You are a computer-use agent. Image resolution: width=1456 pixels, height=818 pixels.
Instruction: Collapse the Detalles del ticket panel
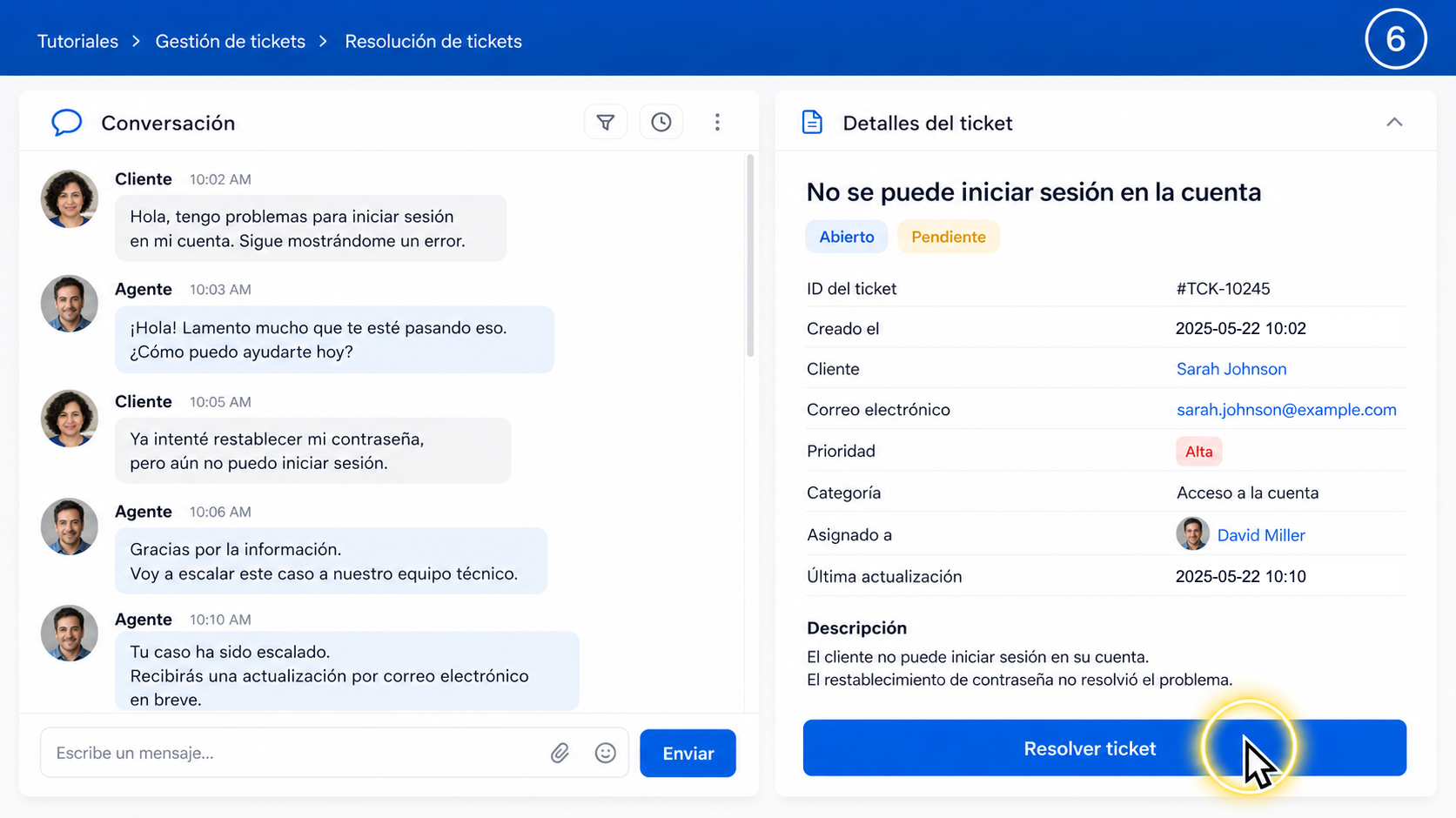coord(1394,123)
